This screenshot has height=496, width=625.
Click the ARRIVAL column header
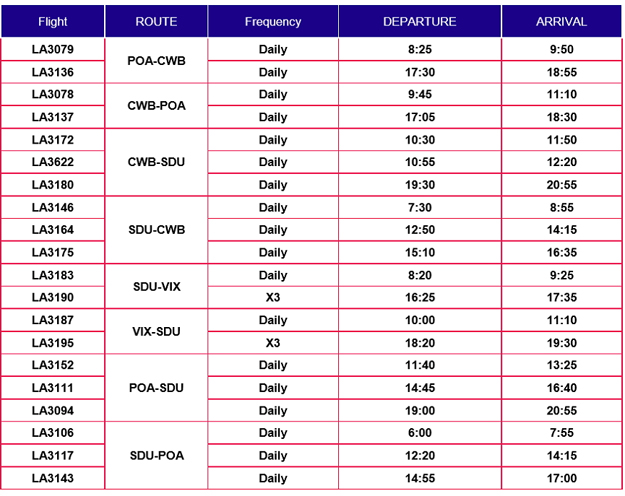coord(561,21)
